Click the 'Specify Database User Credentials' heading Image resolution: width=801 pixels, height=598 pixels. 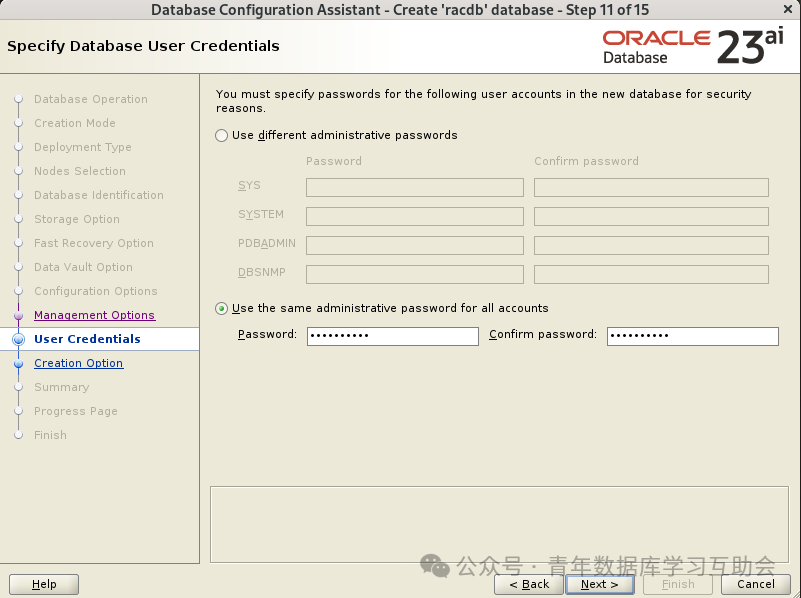(x=143, y=46)
